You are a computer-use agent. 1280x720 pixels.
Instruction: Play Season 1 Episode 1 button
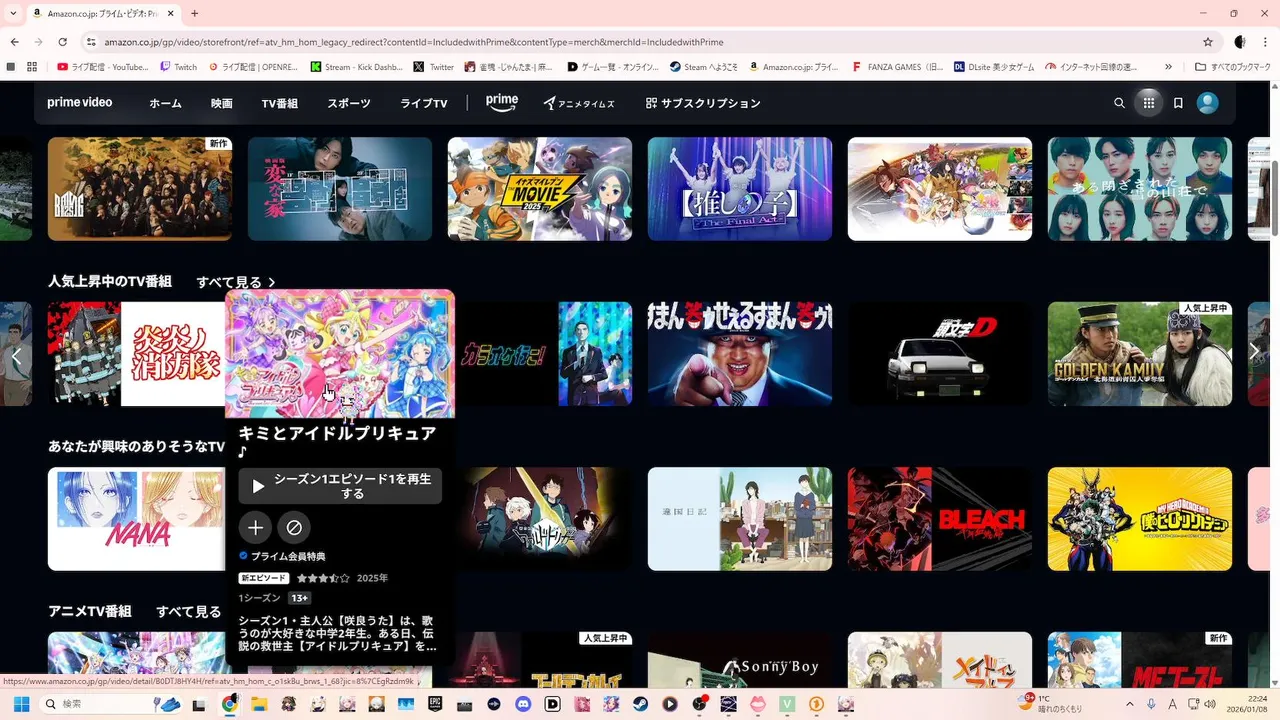click(340, 486)
